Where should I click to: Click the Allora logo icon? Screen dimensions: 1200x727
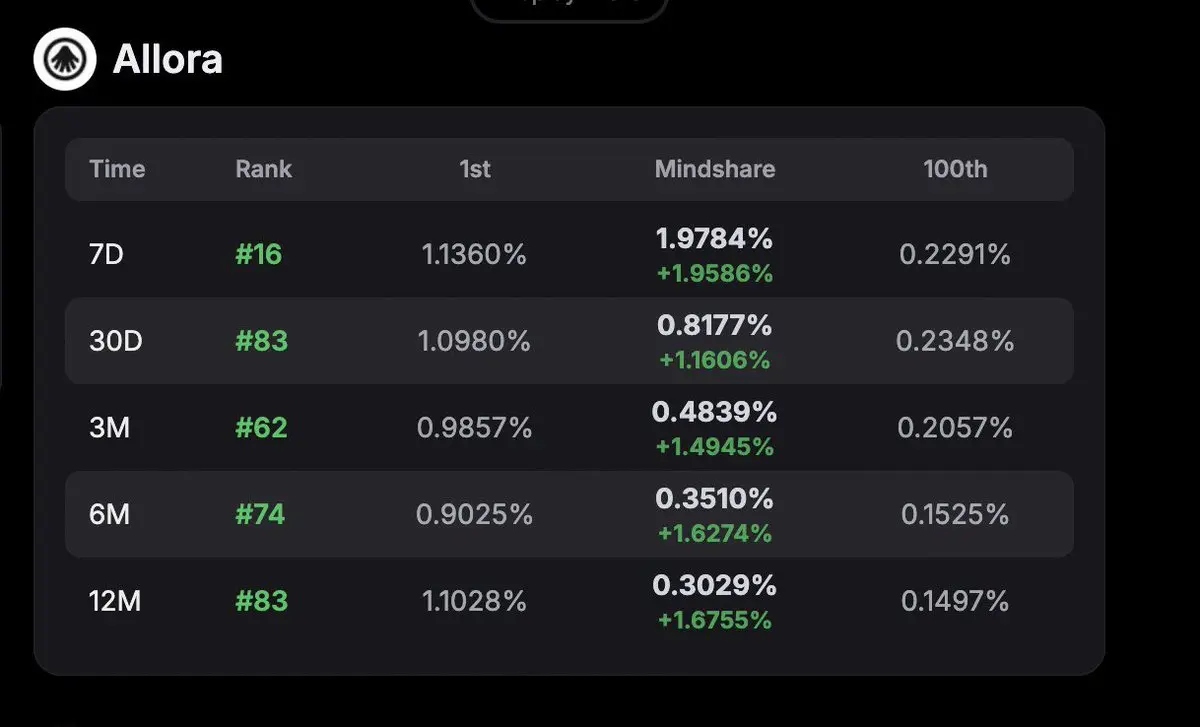click(65, 59)
